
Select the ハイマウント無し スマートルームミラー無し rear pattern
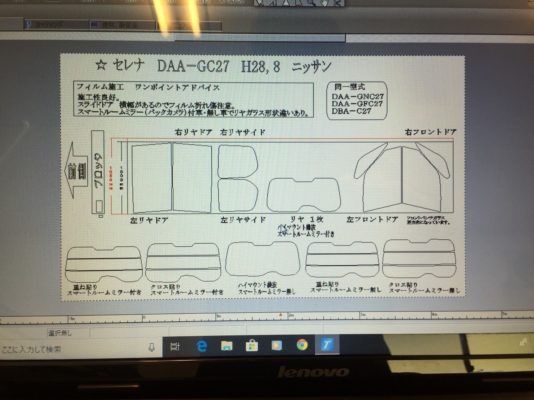263,259
